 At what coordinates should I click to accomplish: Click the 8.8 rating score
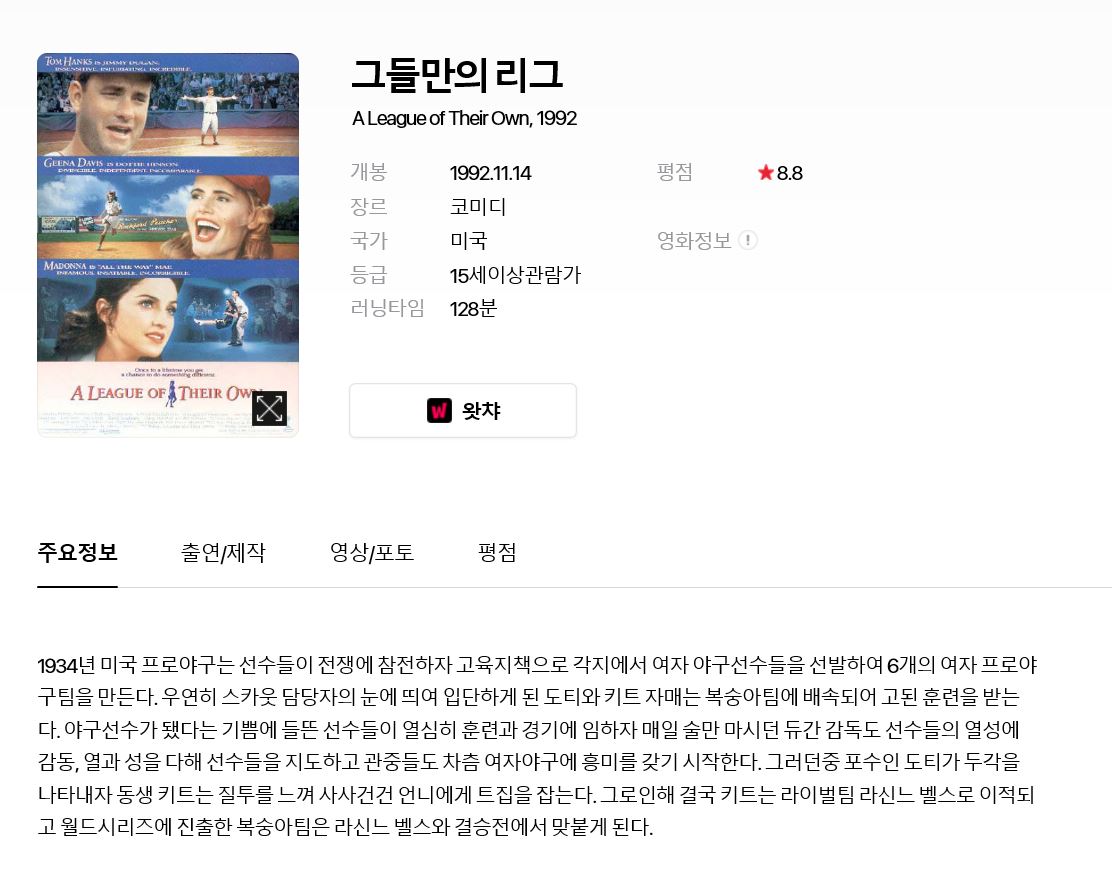pos(789,173)
